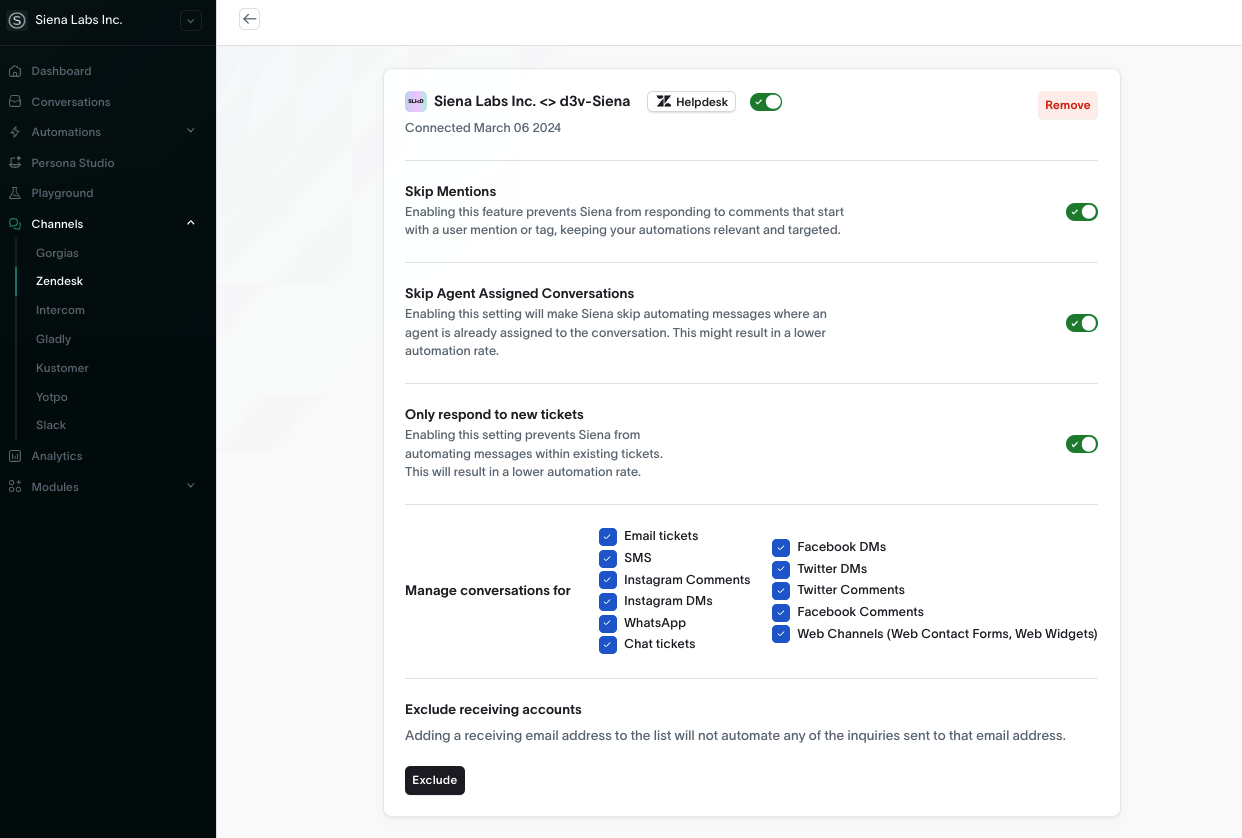Click the Siena Labs logo icon

click(x=16, y=20)
